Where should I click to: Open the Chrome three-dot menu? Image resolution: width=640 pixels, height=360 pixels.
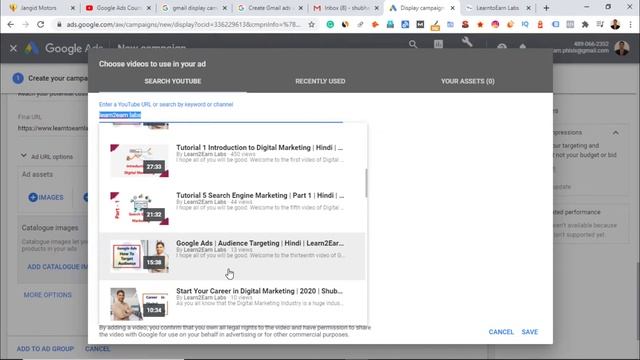(631, 24)
